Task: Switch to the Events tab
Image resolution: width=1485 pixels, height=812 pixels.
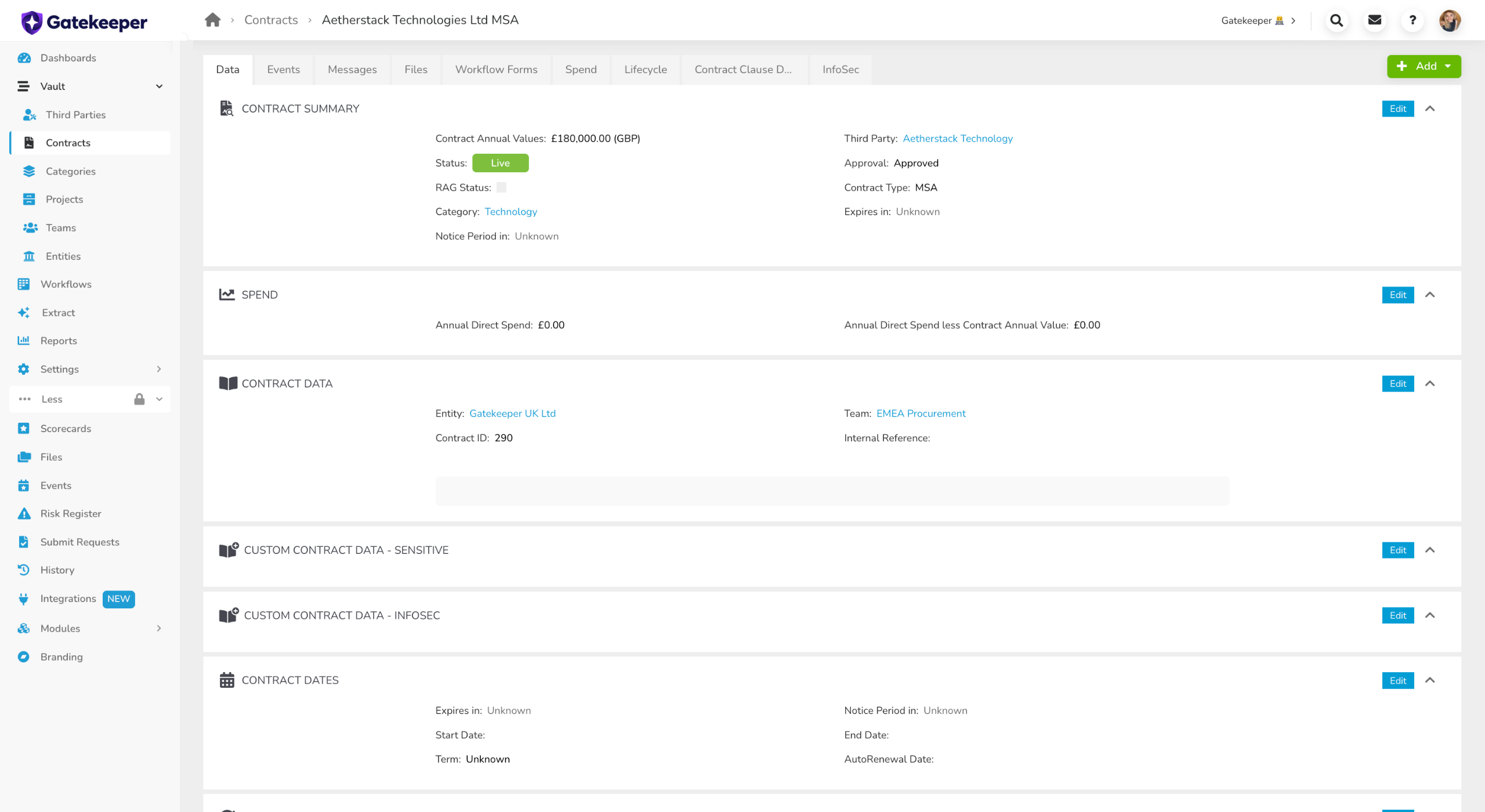Action: click(x=284, y=70)
